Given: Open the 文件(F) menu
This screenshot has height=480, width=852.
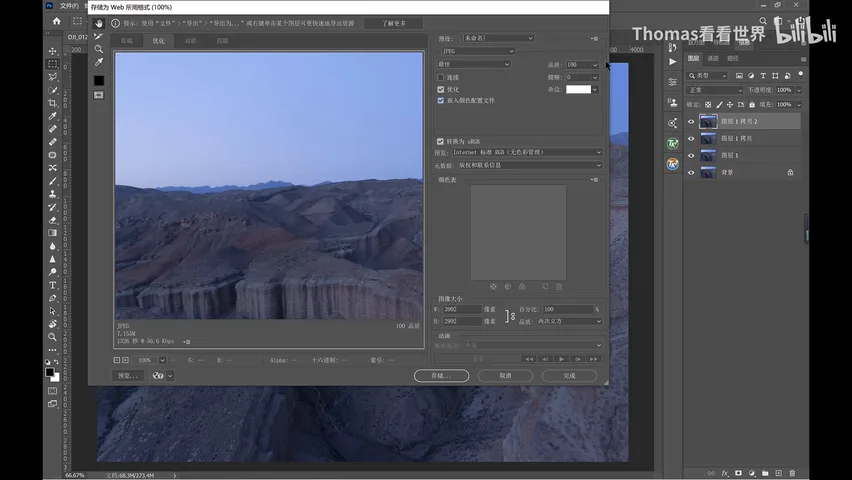Looking at the screenshot, I should pos(69,6).
